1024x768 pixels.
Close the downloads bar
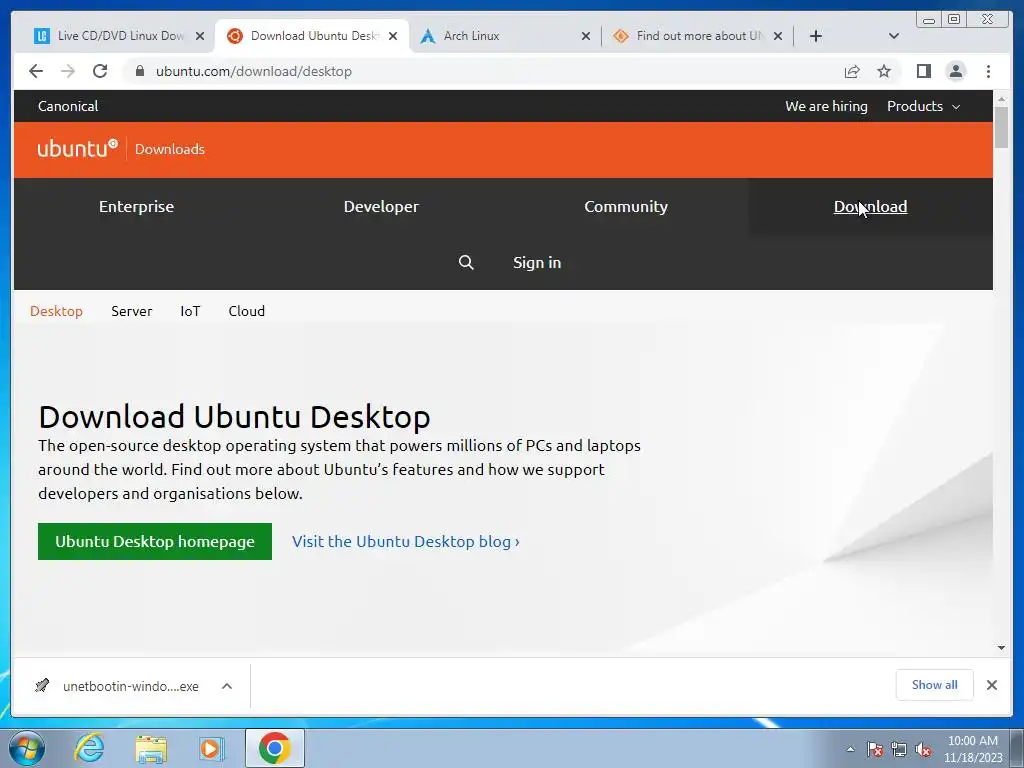tap(991, 684)
